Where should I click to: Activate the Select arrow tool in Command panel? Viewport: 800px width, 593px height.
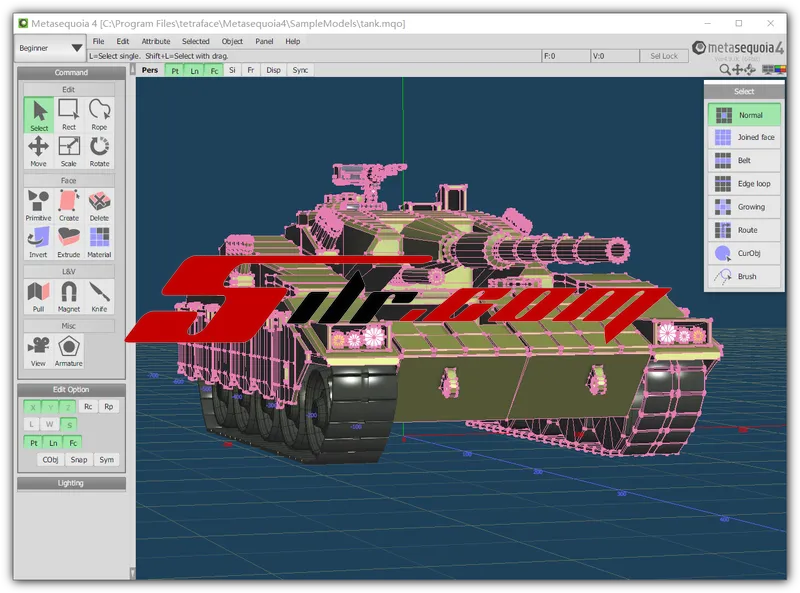(39, 115)
